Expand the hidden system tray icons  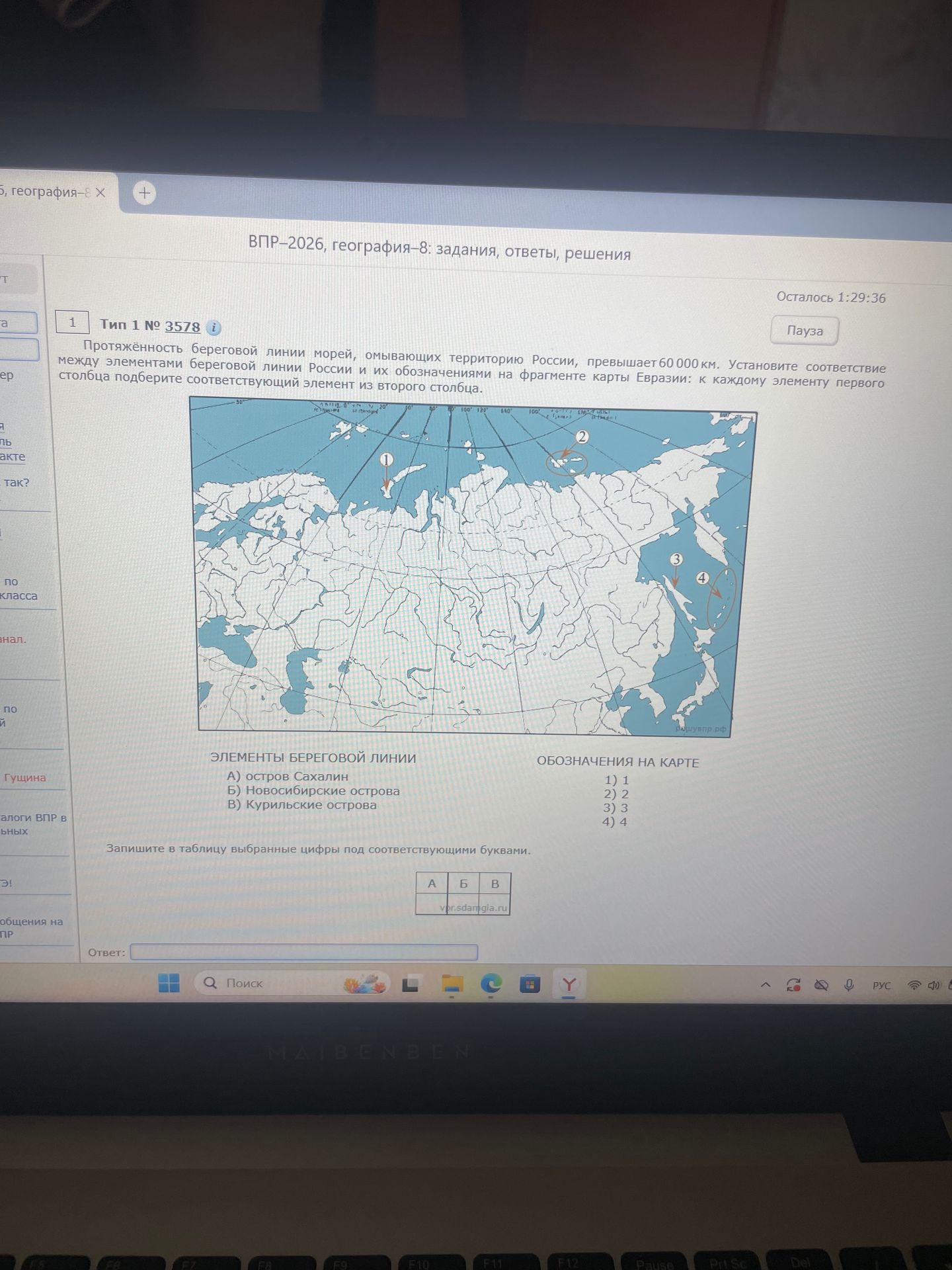766,985
